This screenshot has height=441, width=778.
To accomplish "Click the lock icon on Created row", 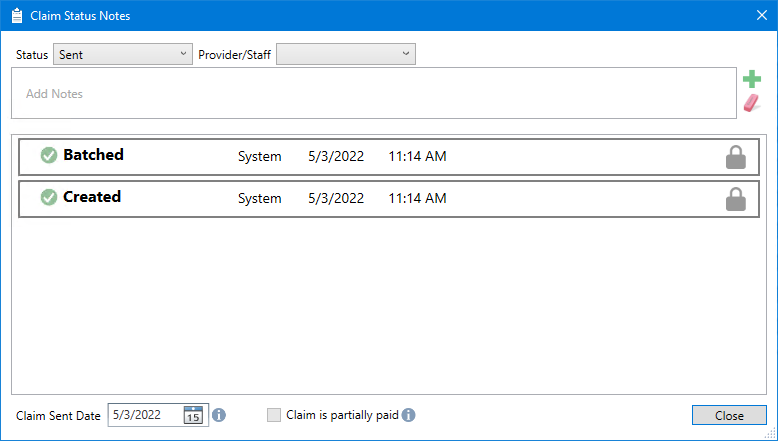I will pyautogui.click(x=736, y=199).
